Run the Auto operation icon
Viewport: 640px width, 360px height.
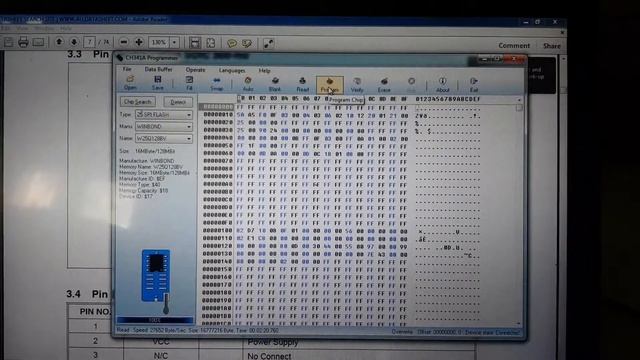tap(248, 84)
